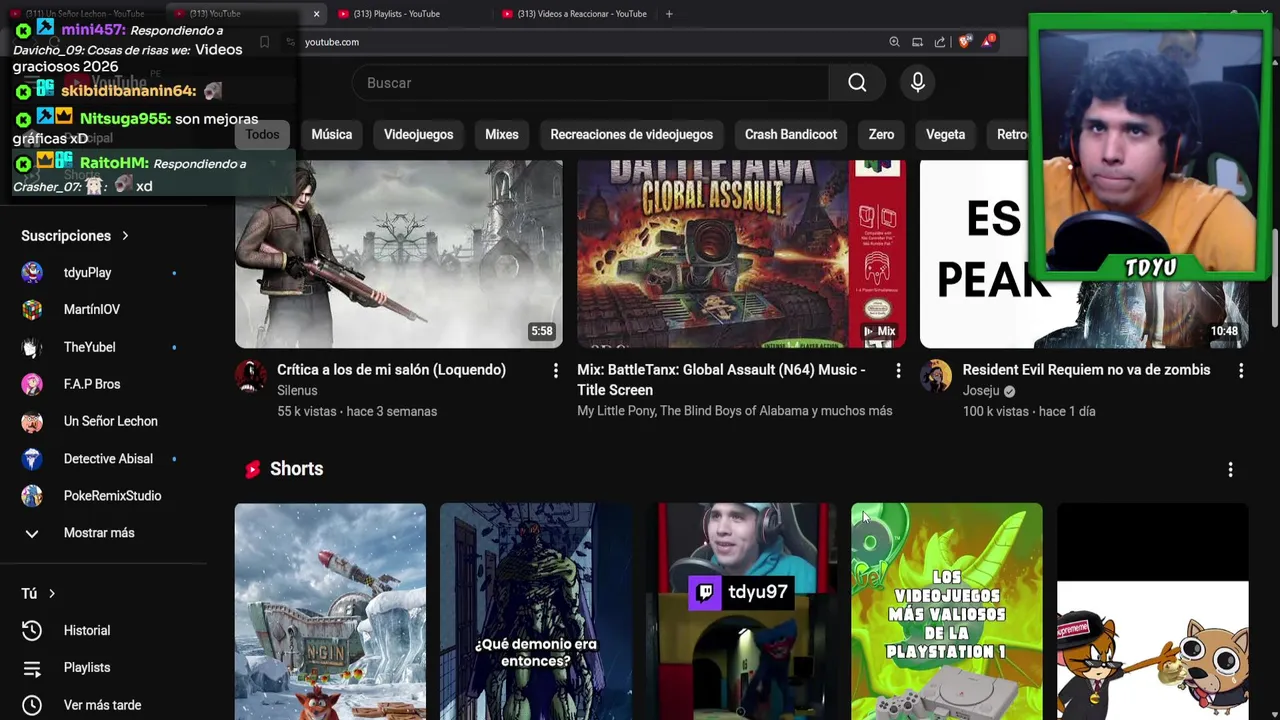Viewport: 1280px width, 720px height.
Task: Open Resident Evil Requiem no va de zombis title
Action: tap(1086, 370)
